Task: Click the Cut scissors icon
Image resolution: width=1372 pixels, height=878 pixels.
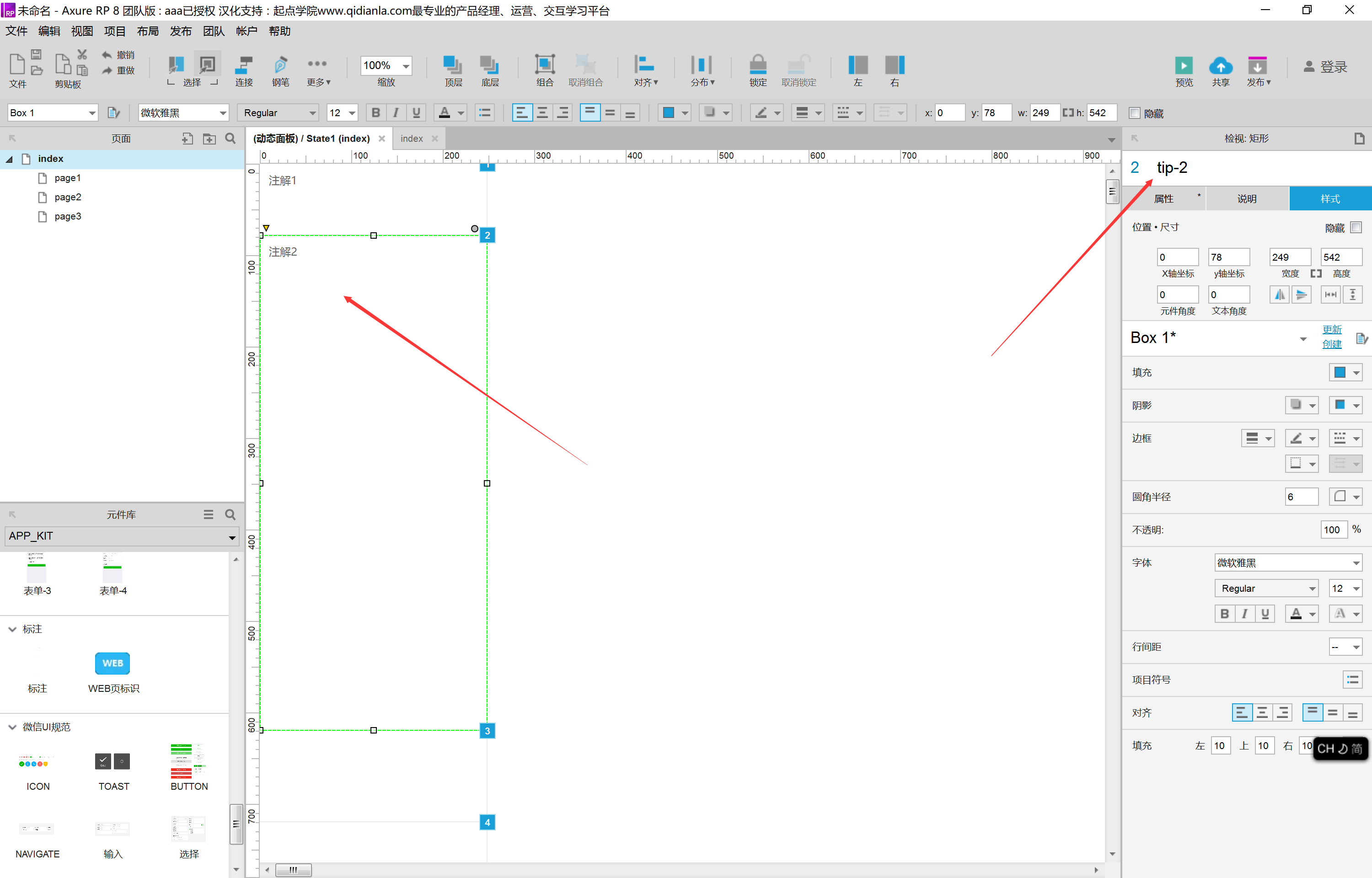Action: click(x=82, y=54)
